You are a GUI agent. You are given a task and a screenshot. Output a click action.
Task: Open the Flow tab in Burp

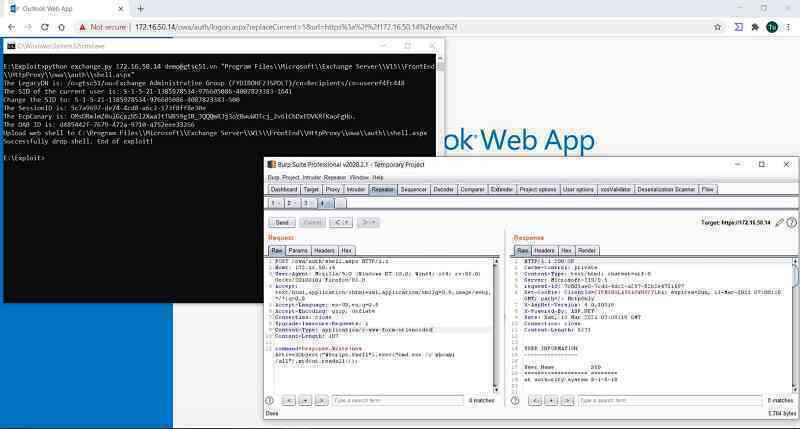(x=708, y=189)
